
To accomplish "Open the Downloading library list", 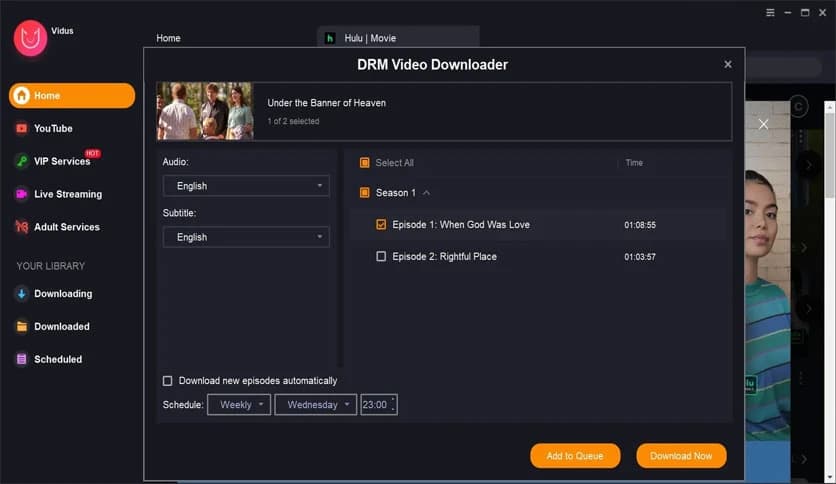I will [63, 294].
